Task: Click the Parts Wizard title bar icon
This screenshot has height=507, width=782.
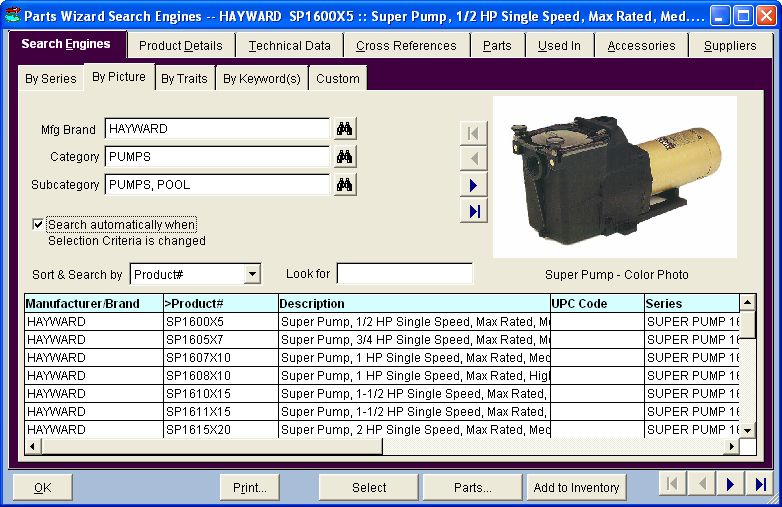Action: coord(12,15)
